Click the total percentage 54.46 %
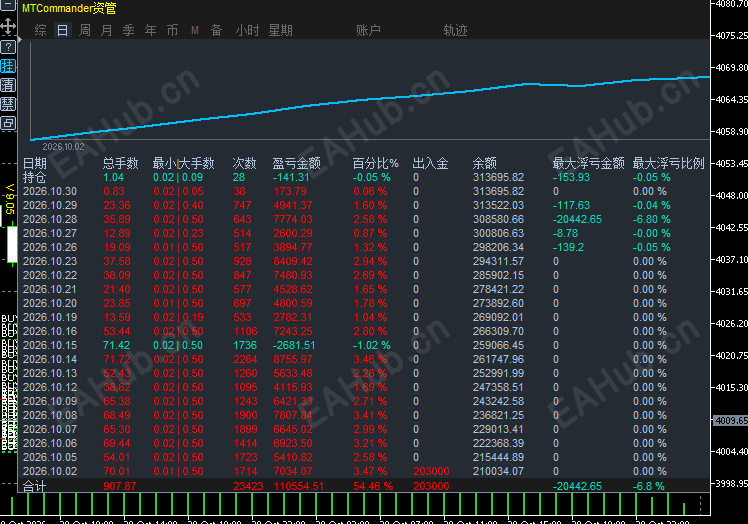This screenshot has height=524, width=748. pos(374,486)
